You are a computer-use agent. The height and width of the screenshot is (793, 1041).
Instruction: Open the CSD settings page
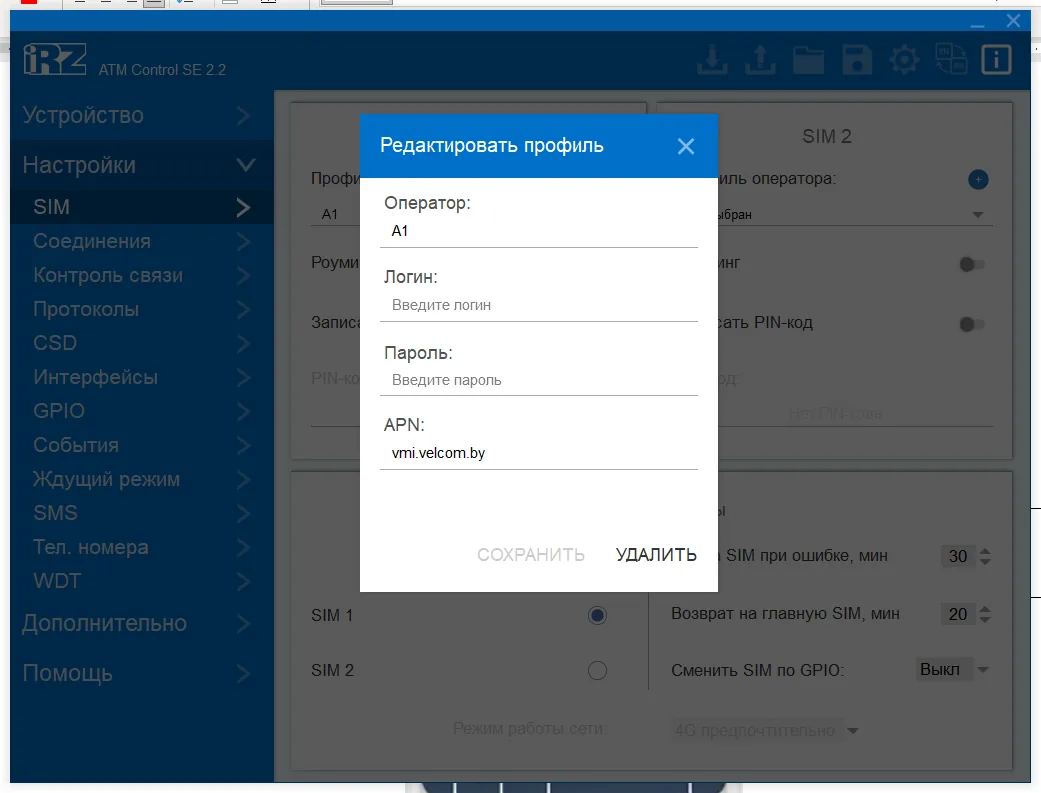click(x=141, y=343)
